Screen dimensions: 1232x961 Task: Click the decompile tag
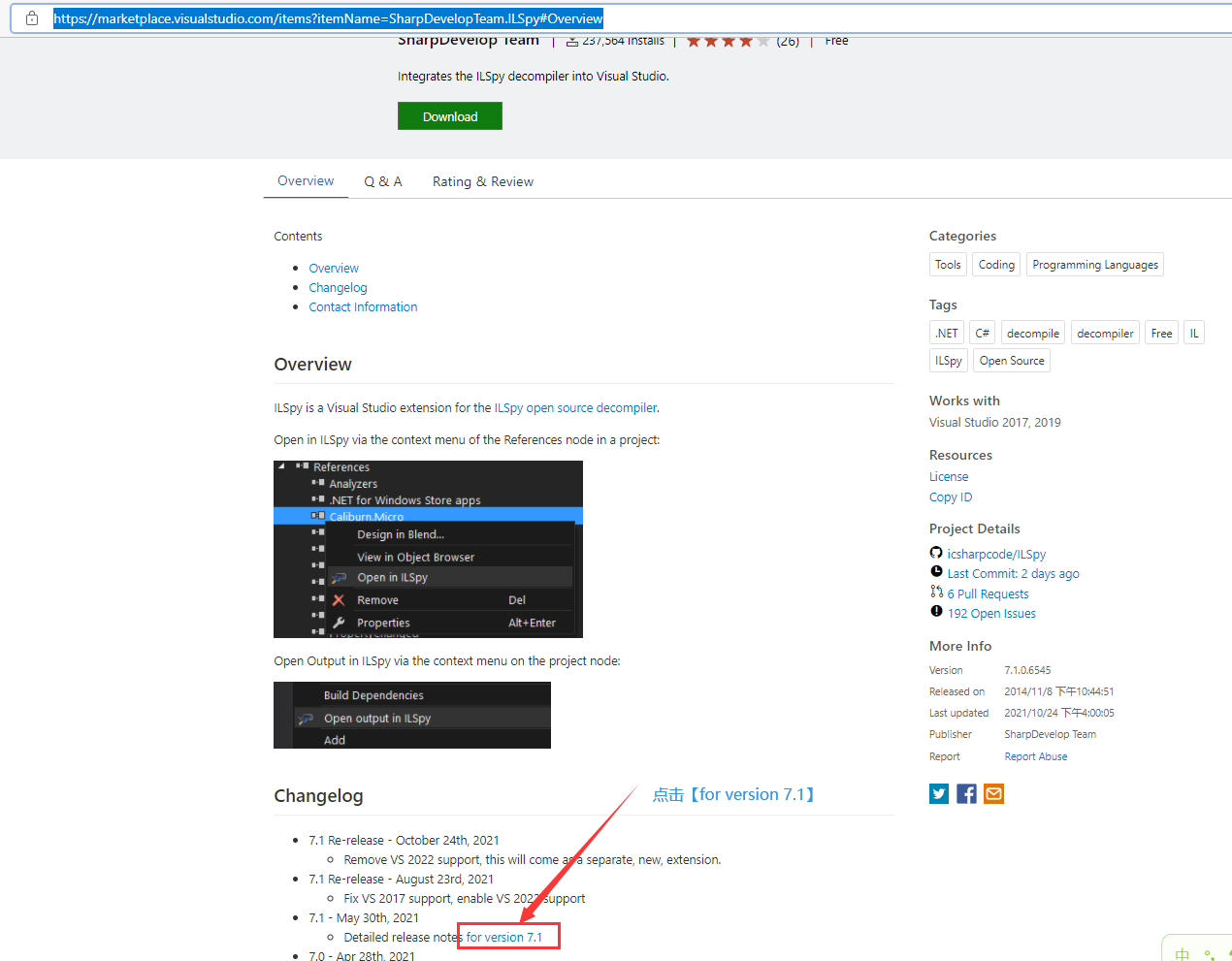pyautogui.click(x=1033, y=334)
